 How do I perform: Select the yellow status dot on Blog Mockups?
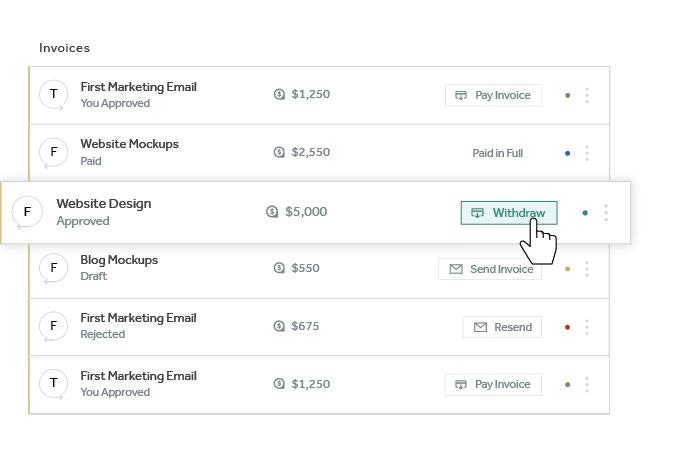(567, 269)
